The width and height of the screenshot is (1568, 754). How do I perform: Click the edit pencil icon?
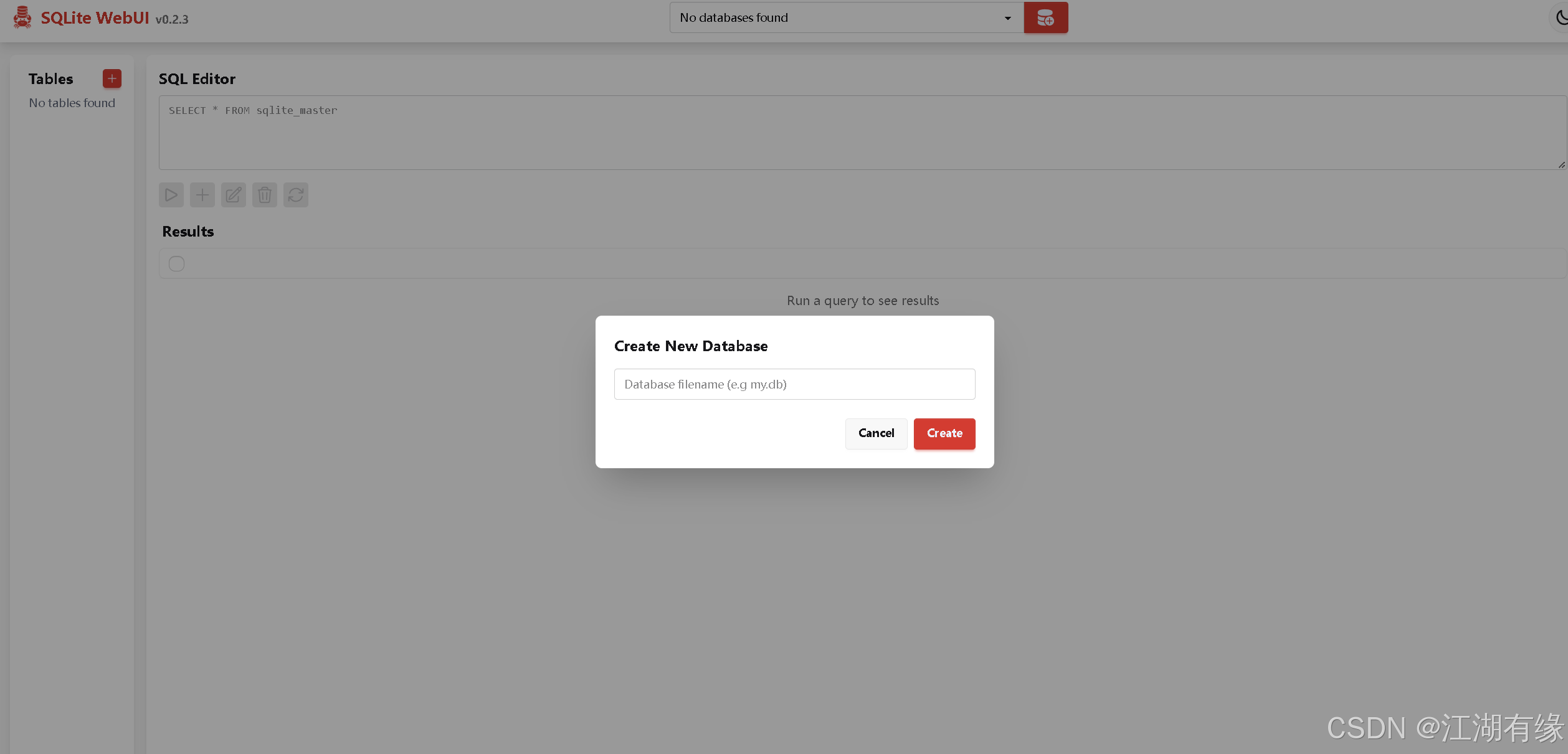pyautogui.click(x=234, y=195)
